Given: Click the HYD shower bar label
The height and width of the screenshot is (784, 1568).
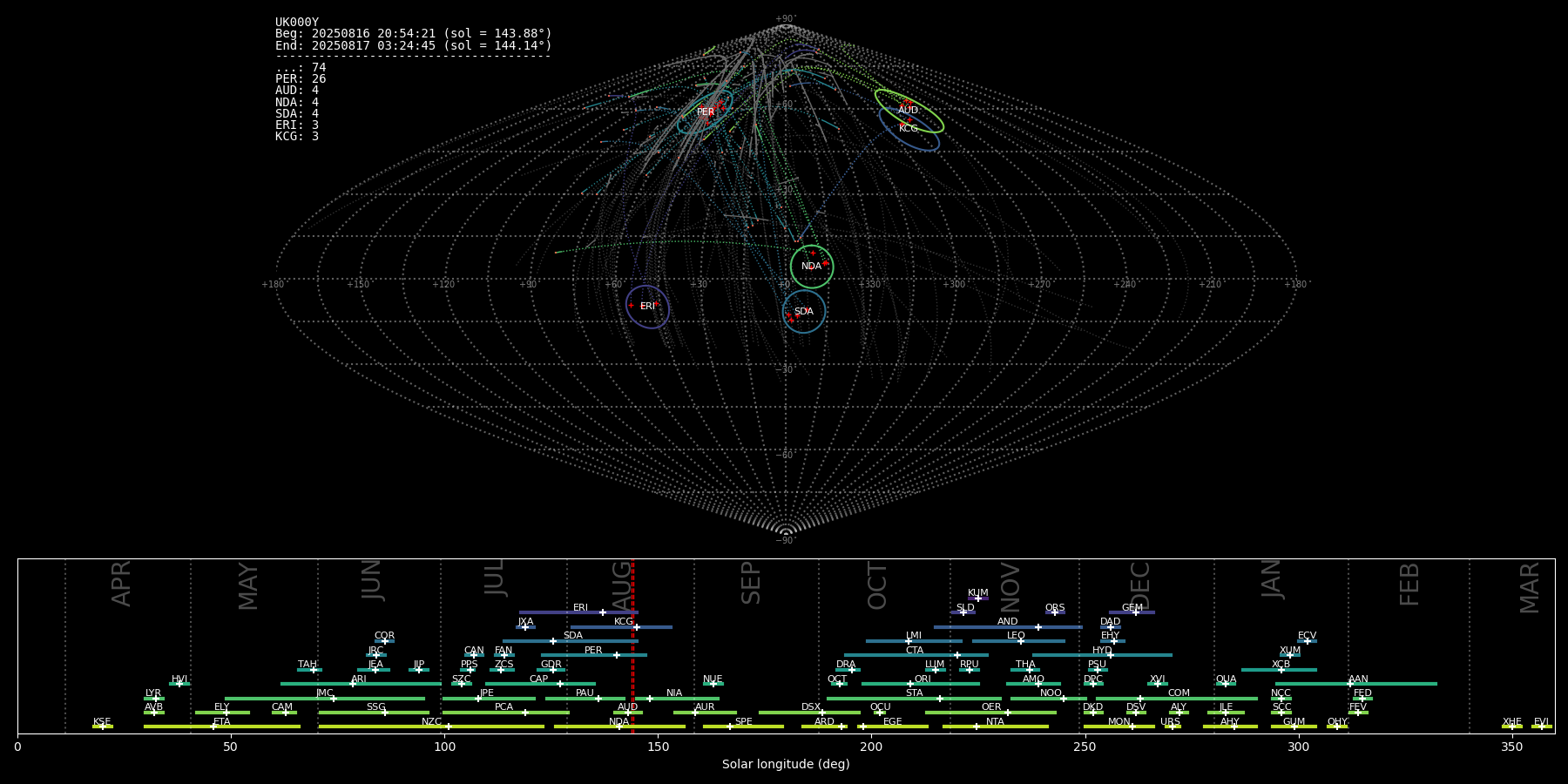Looking at the screenshot, I should 1102,651.
